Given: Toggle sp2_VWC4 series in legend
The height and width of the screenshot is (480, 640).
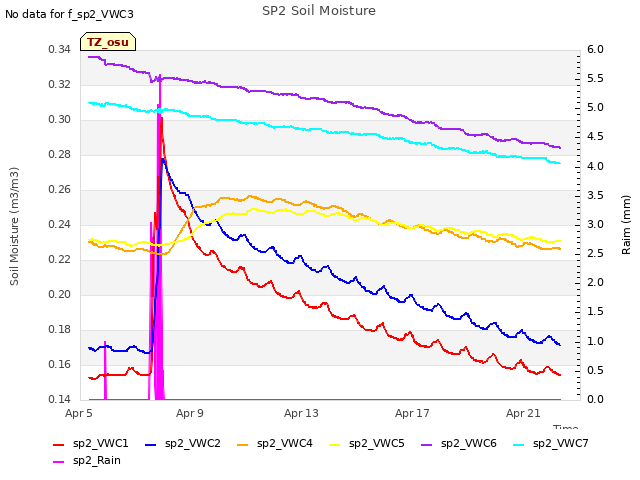Looking at the screenshot, I should click(x=275, y=443).
